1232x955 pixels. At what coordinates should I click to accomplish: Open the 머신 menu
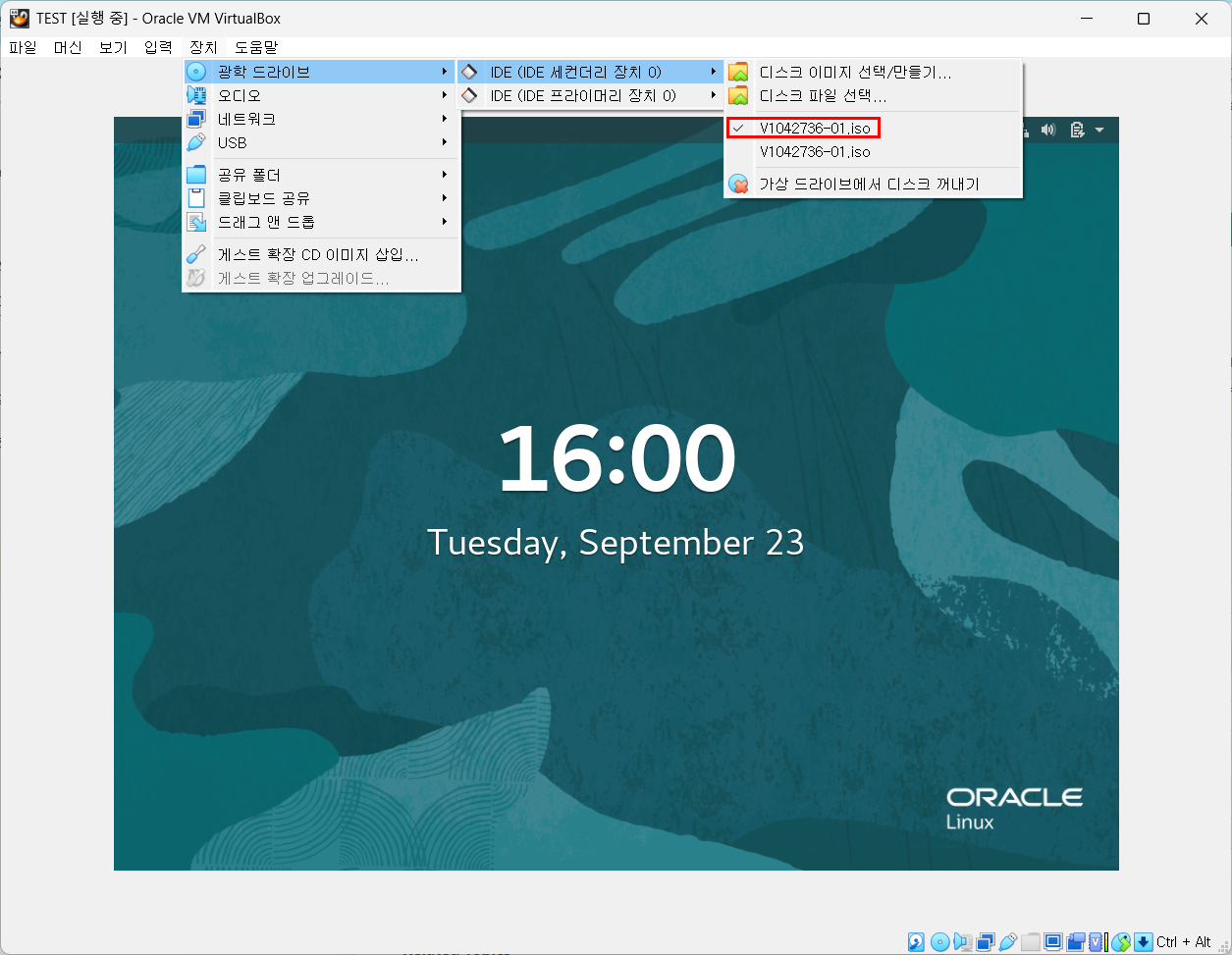[x=68, y=47]
